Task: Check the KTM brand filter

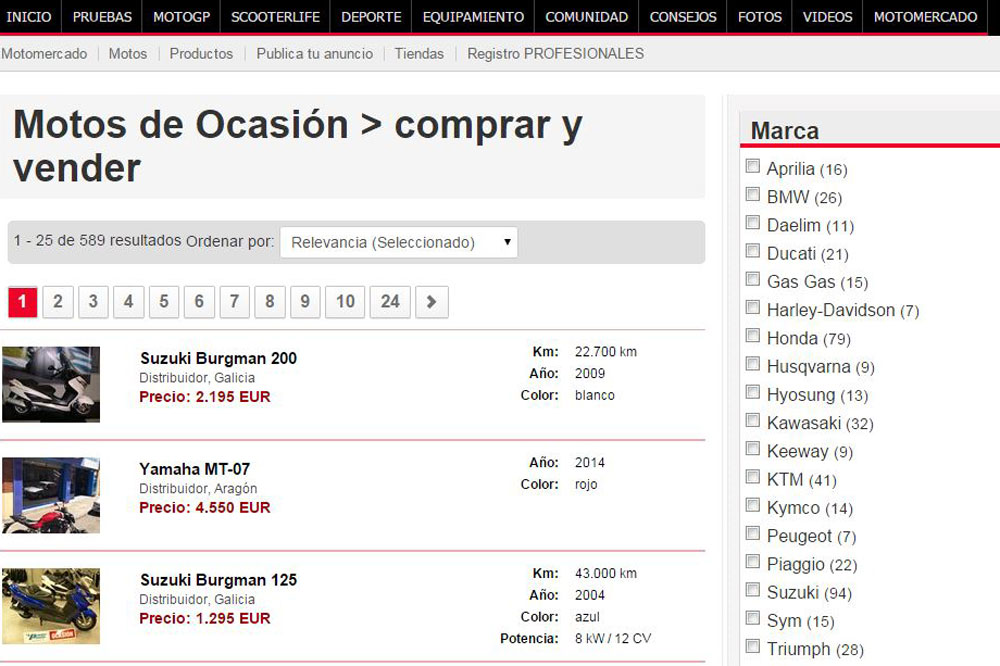Action: click(753, 477)
